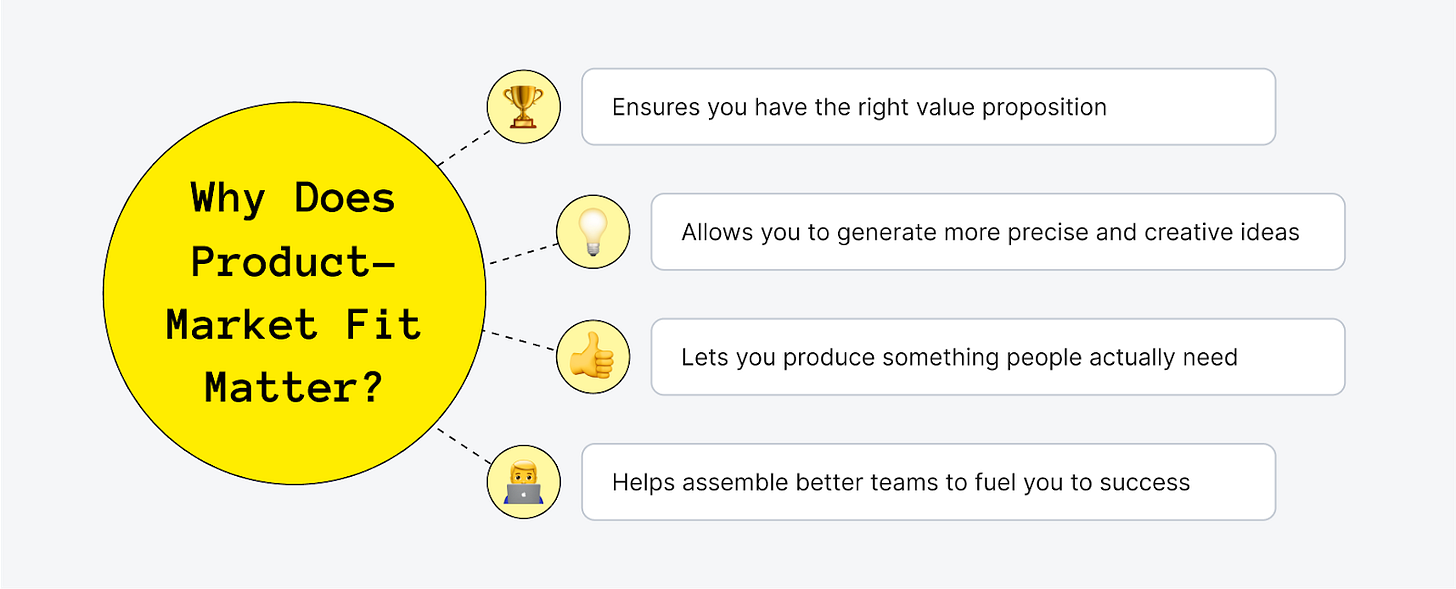Open the "Ensures you have the right value proposition" box
Image resolution: width=1456 pixels, height=589 pixels.
[x=928, y=107]
